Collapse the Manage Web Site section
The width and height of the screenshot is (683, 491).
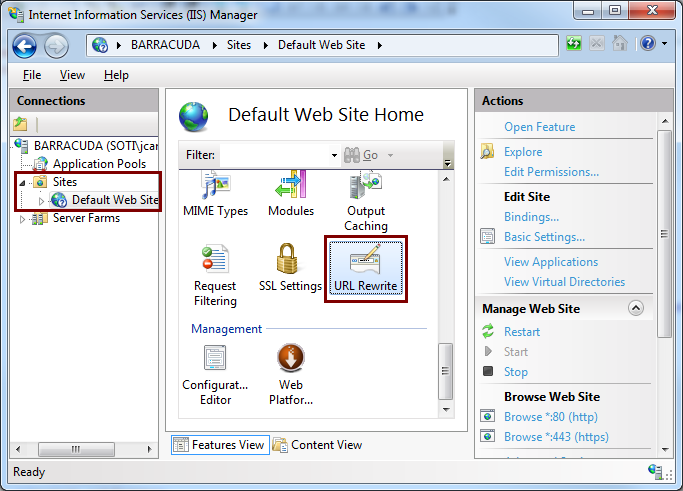(x=636, y=308)
